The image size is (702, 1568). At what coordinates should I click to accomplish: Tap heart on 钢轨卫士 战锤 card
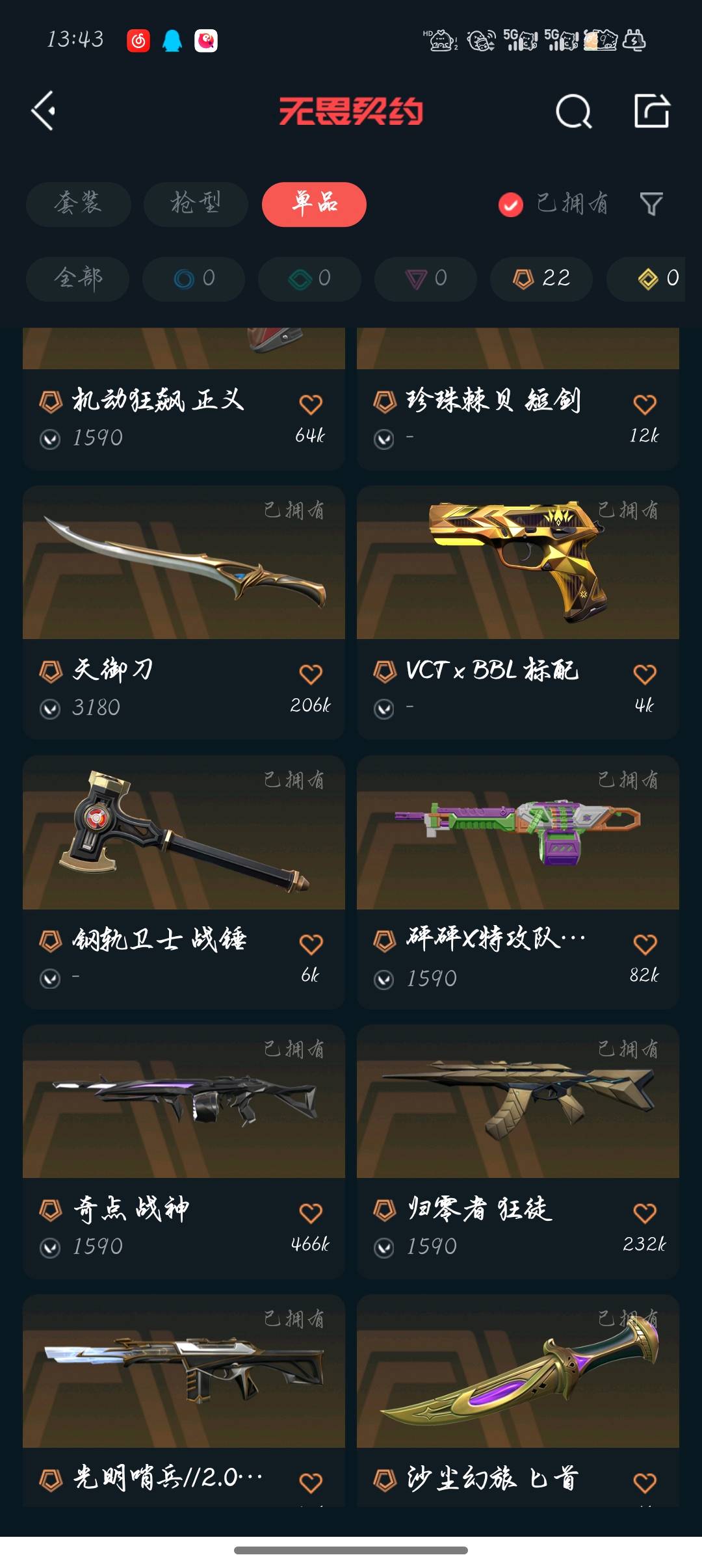pos(311,944)
